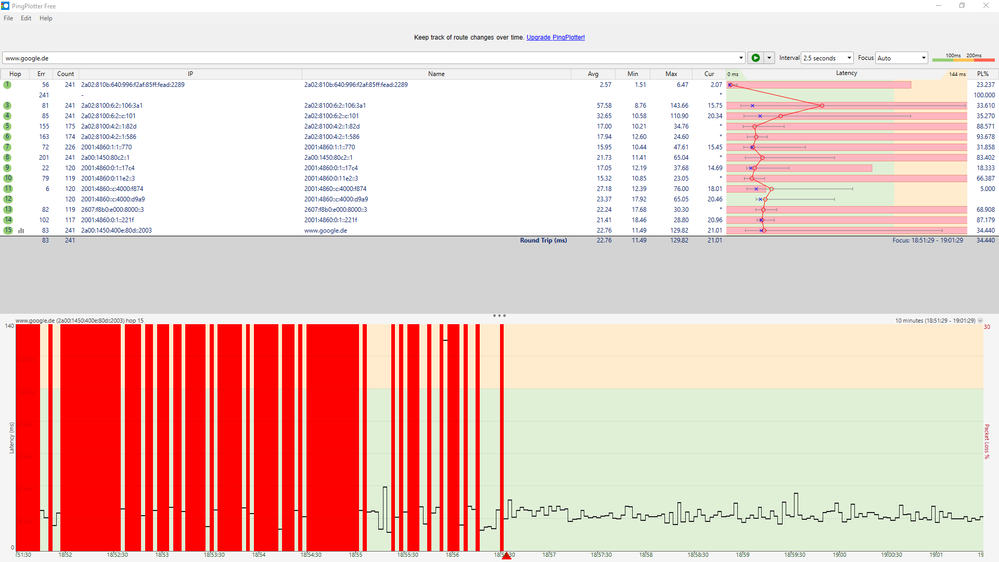
Task: Click the Upgrade PingPlotter! link
Action: click(555, 37)
